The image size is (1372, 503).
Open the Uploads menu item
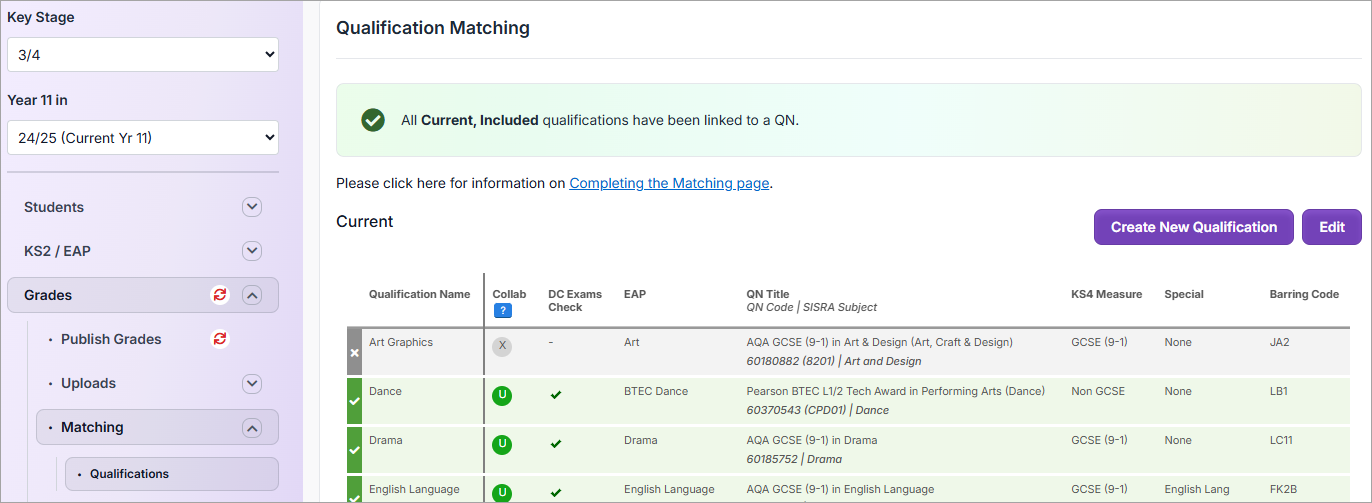(x=88, y=383)
